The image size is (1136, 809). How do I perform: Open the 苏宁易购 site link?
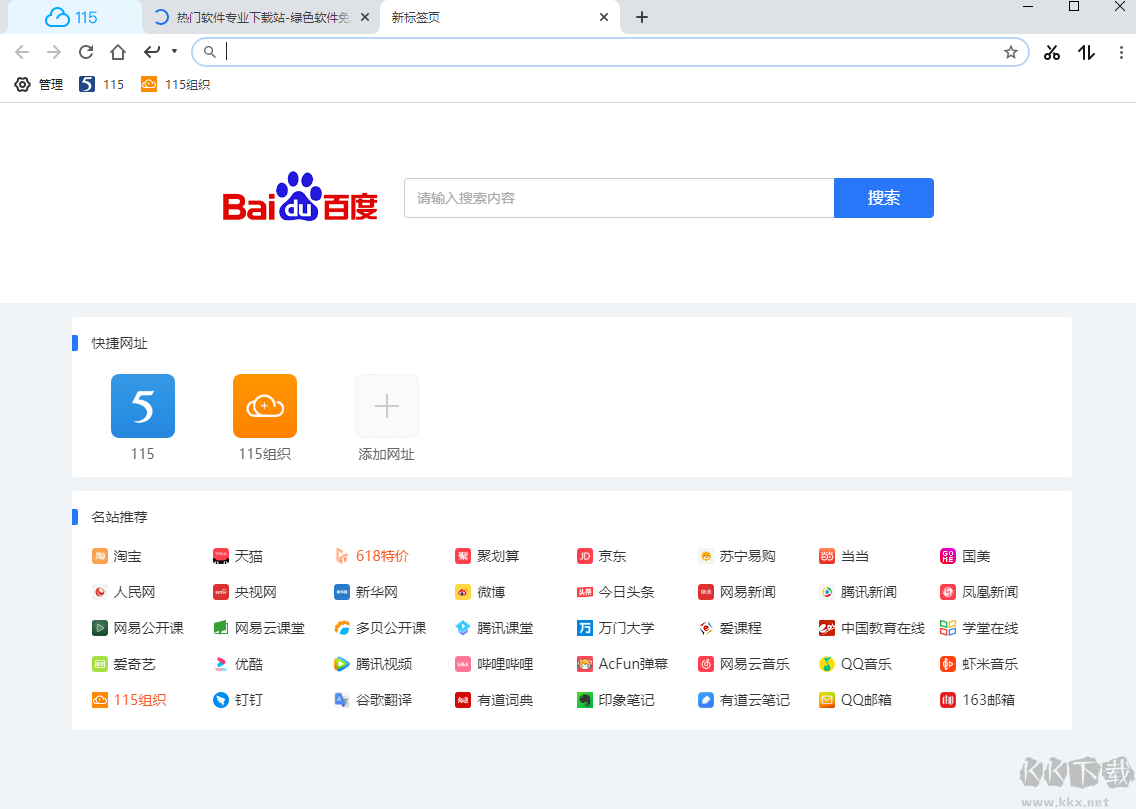click(737, 556)
